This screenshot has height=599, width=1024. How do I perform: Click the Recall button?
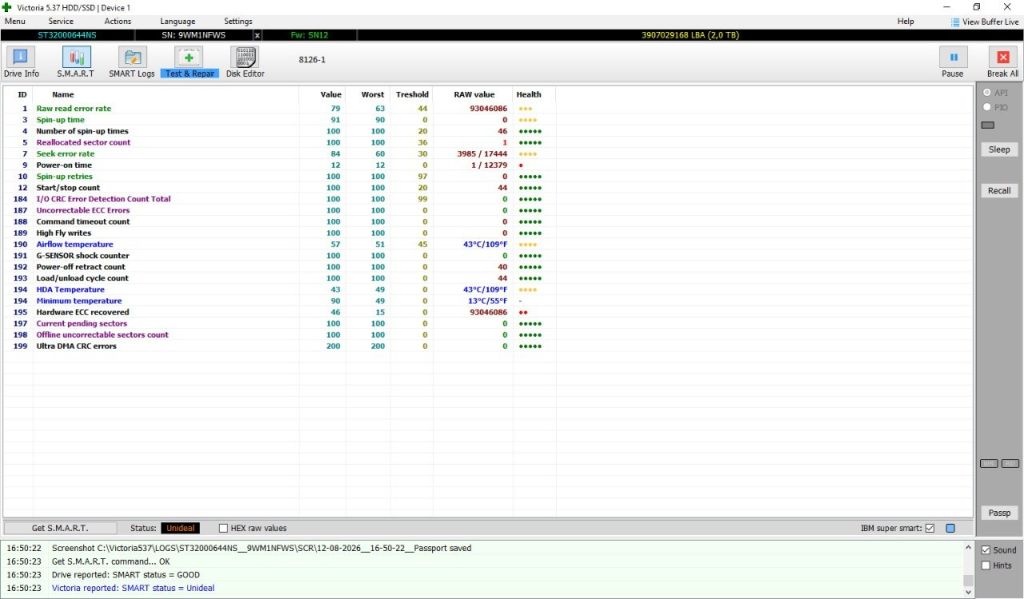click(999, 191)
